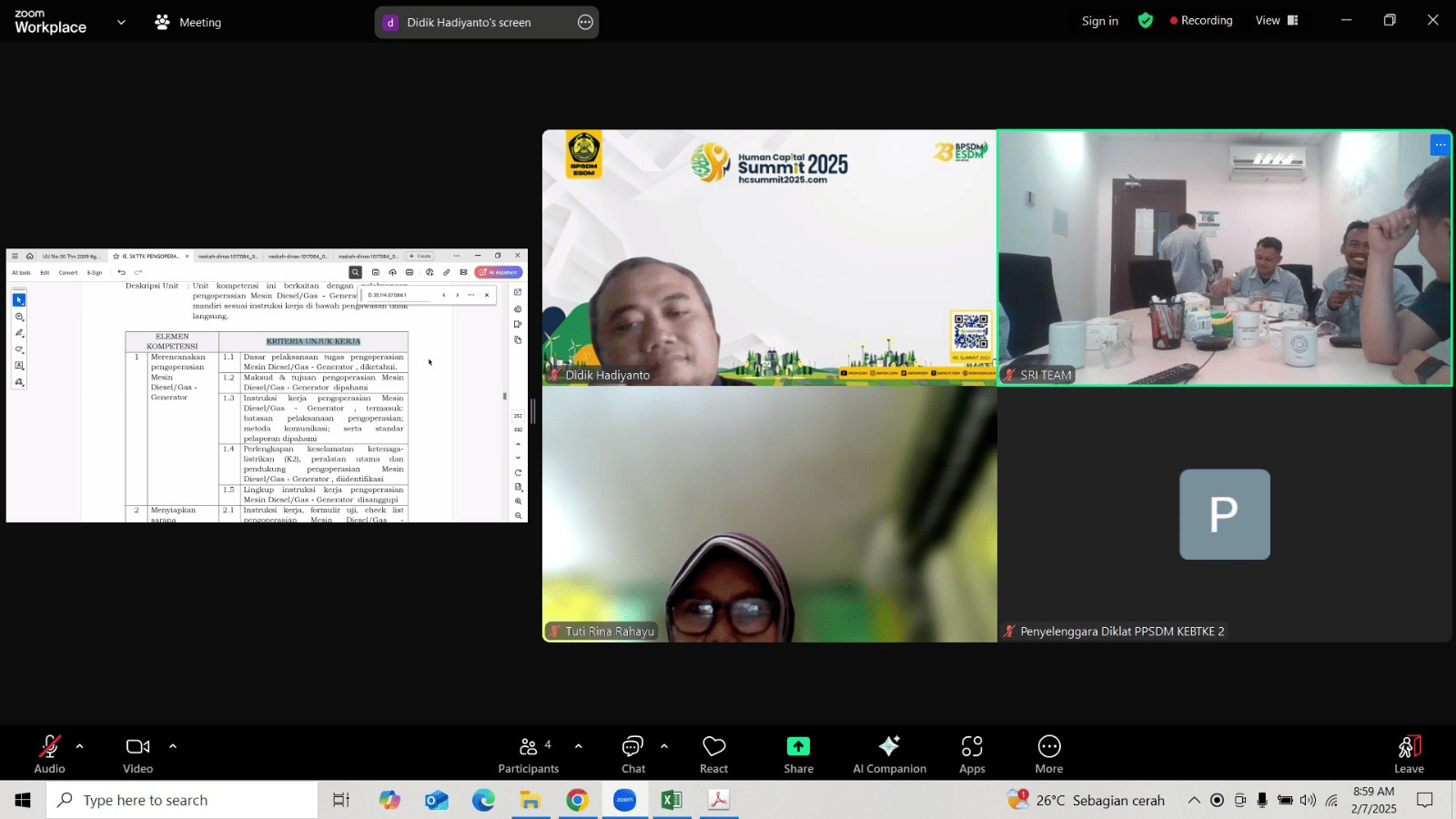Image resolution: width=1456 pixels, height=819 pixels.
Task: Click the find bar search text field
Action: 400,295
